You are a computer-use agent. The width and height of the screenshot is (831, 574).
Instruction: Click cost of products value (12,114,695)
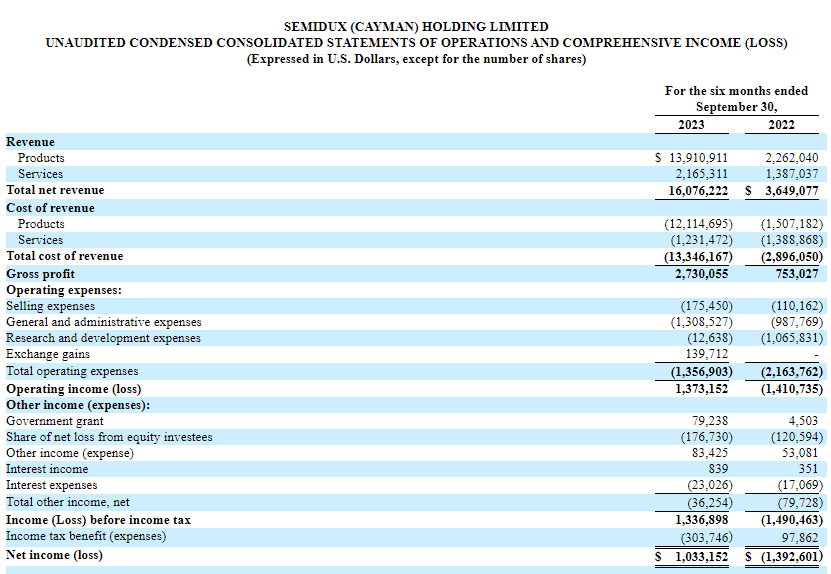coord(698,224)
